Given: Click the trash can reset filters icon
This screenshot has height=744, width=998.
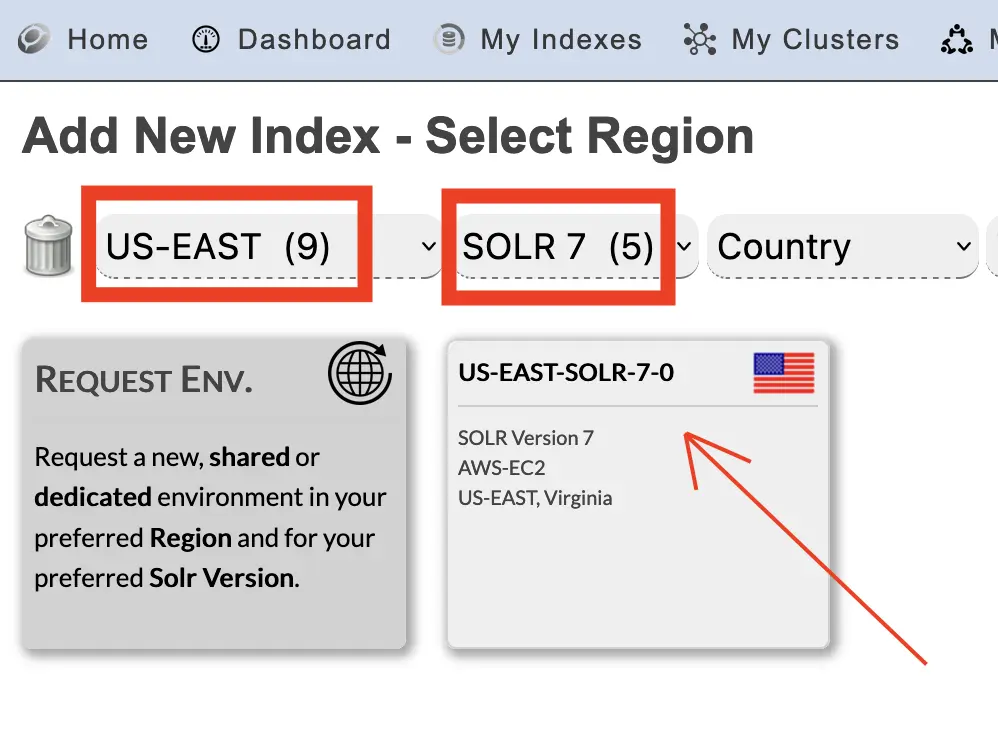Looking at the screenshot, I should [49, 246].
